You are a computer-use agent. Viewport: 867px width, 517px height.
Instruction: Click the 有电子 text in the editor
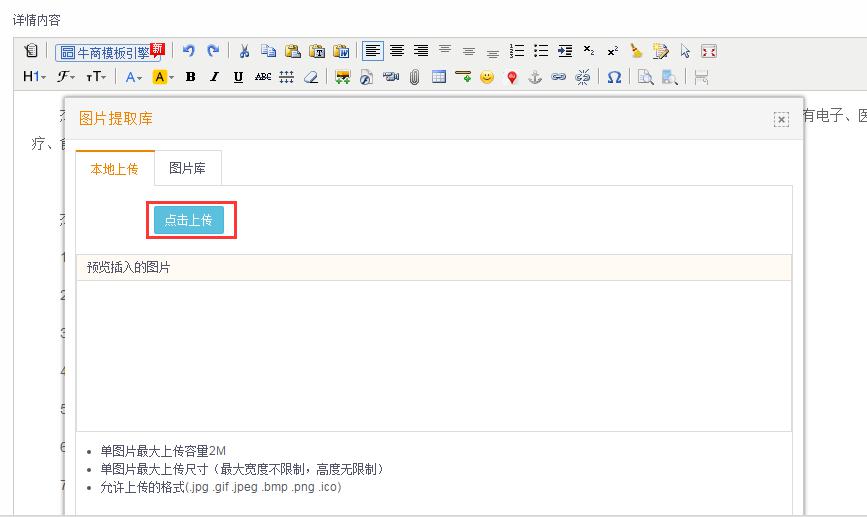pos(823,116)
